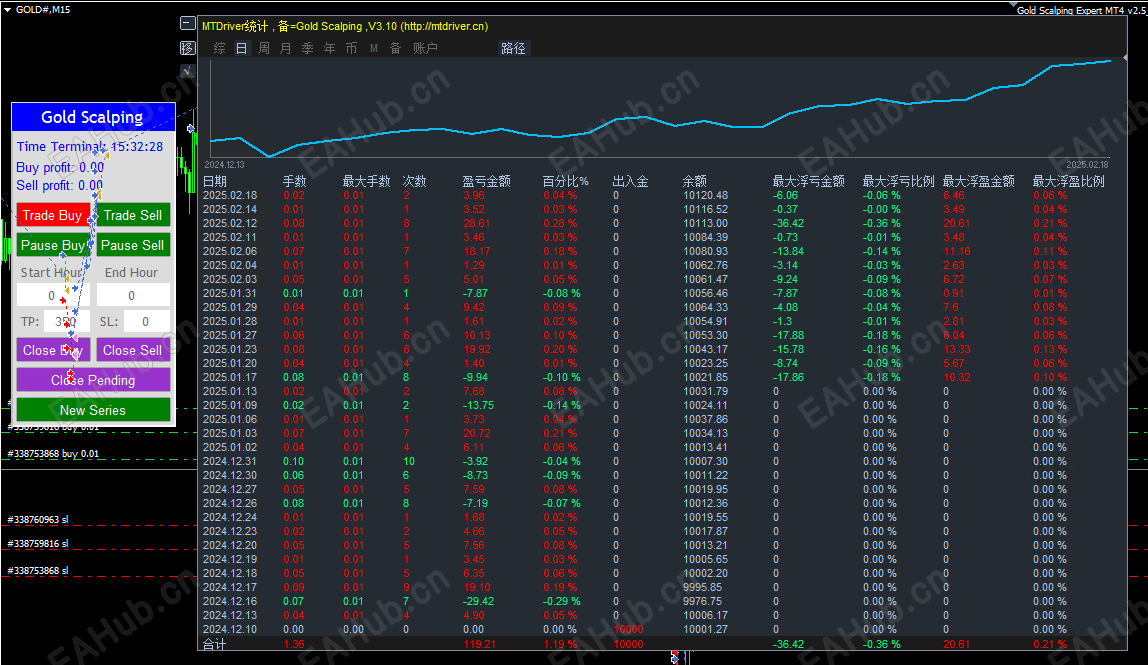
Task: Click the 余额 column header
Action: [x=695, y=181]
